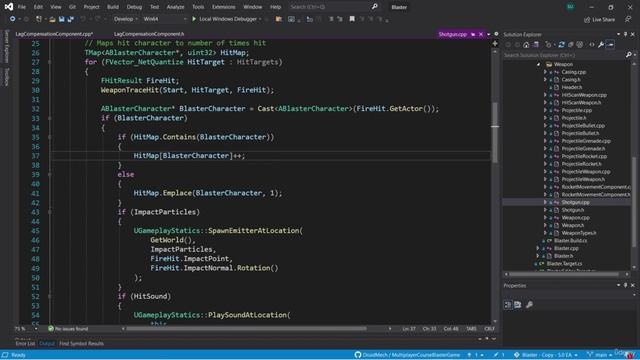Screen dimensions: 640x360
Task: Expand the Casing.cpp tree node
Action: tap(545, 72)
